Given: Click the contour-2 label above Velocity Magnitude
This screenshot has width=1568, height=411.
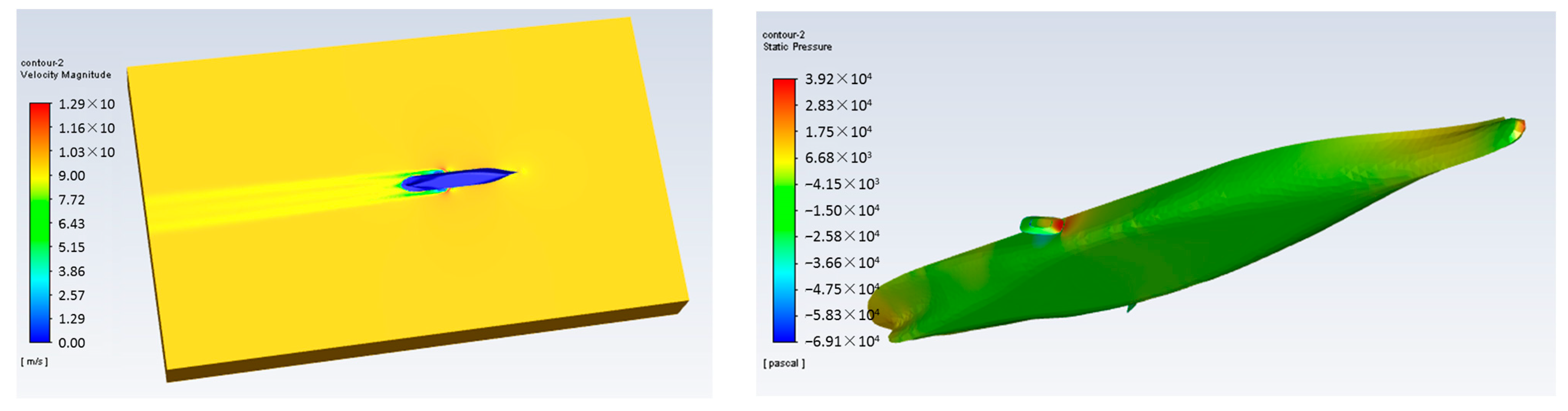Looking at the screenshot, I should click(42, 62).
